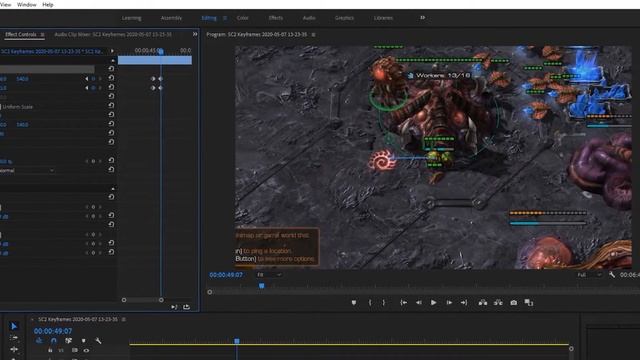Open Comparison View in Program monitor

click(x=529, y=303)
